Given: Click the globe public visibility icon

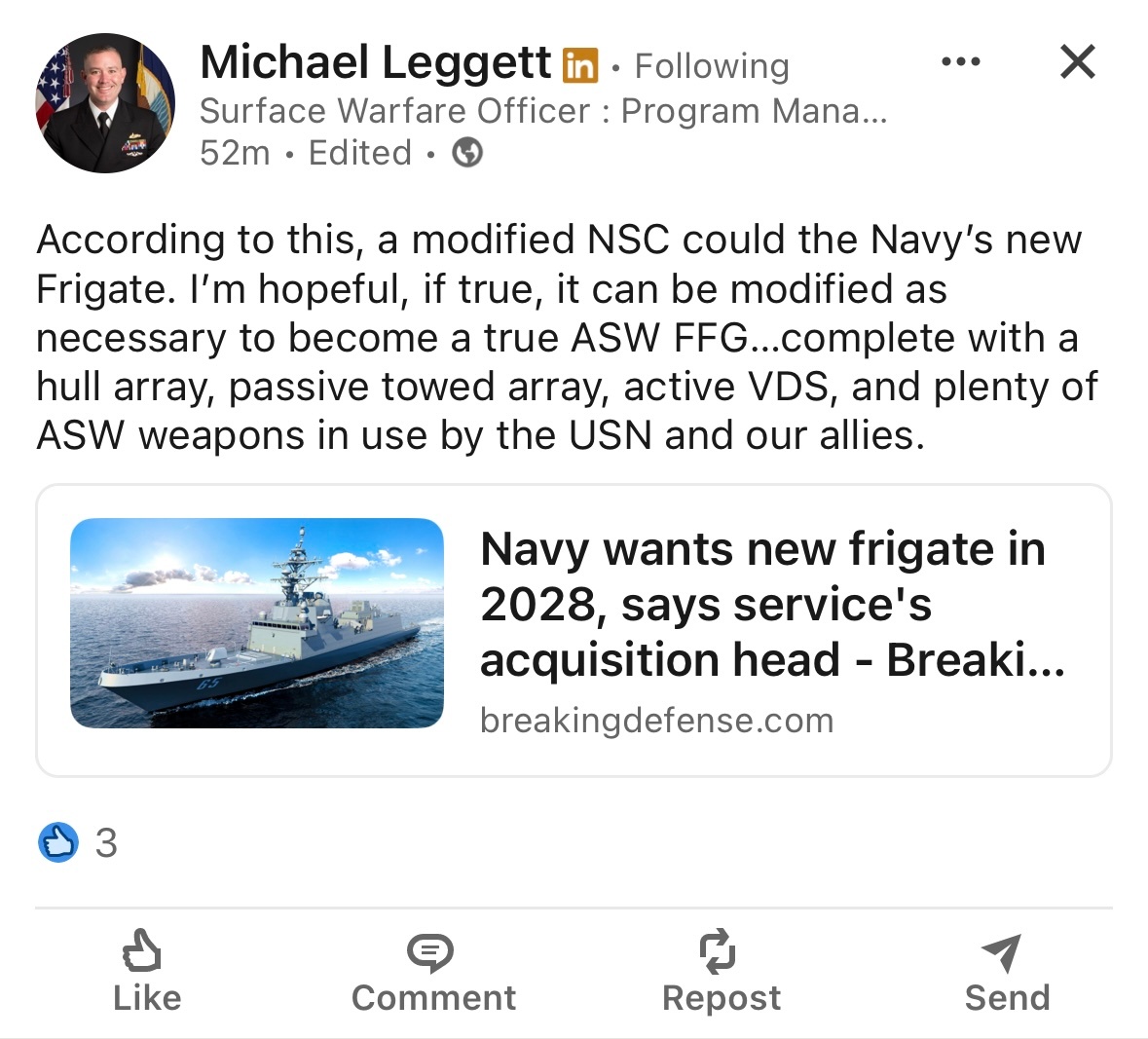Looking at the screenshot, I should [468, 153].
